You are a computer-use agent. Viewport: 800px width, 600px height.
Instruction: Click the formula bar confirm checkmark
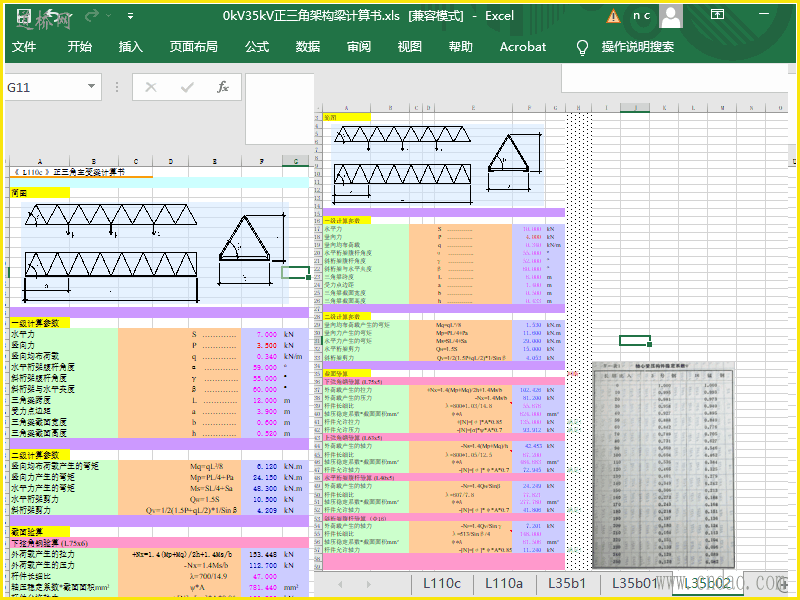(187, 87)
